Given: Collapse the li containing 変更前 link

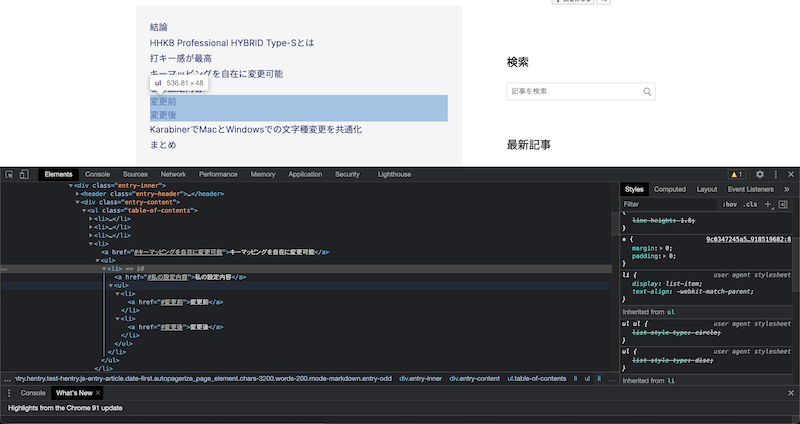Looking at the screenshot, I should tap(117, 294).
